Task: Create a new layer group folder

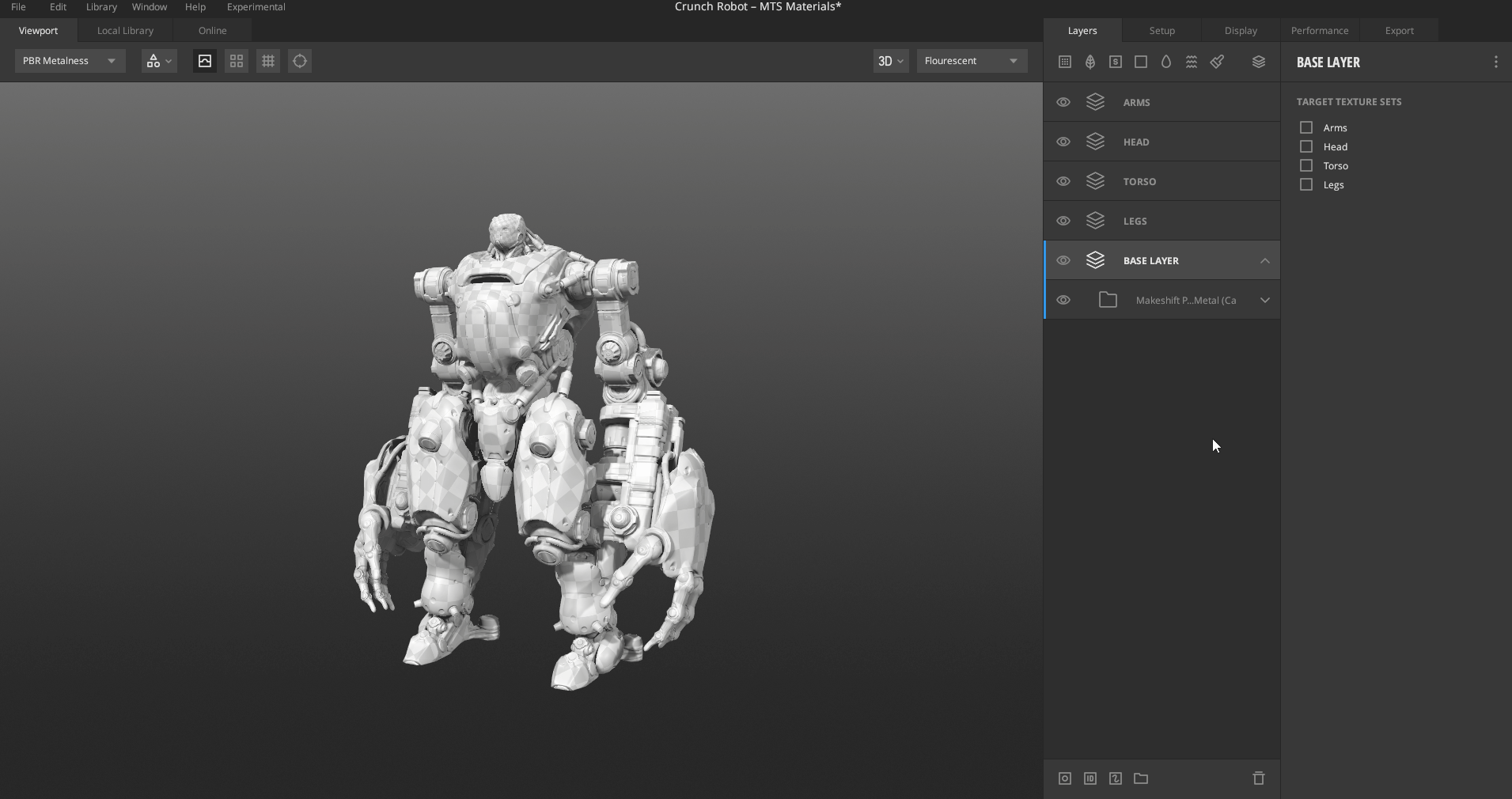Action: pos(1141,778)
